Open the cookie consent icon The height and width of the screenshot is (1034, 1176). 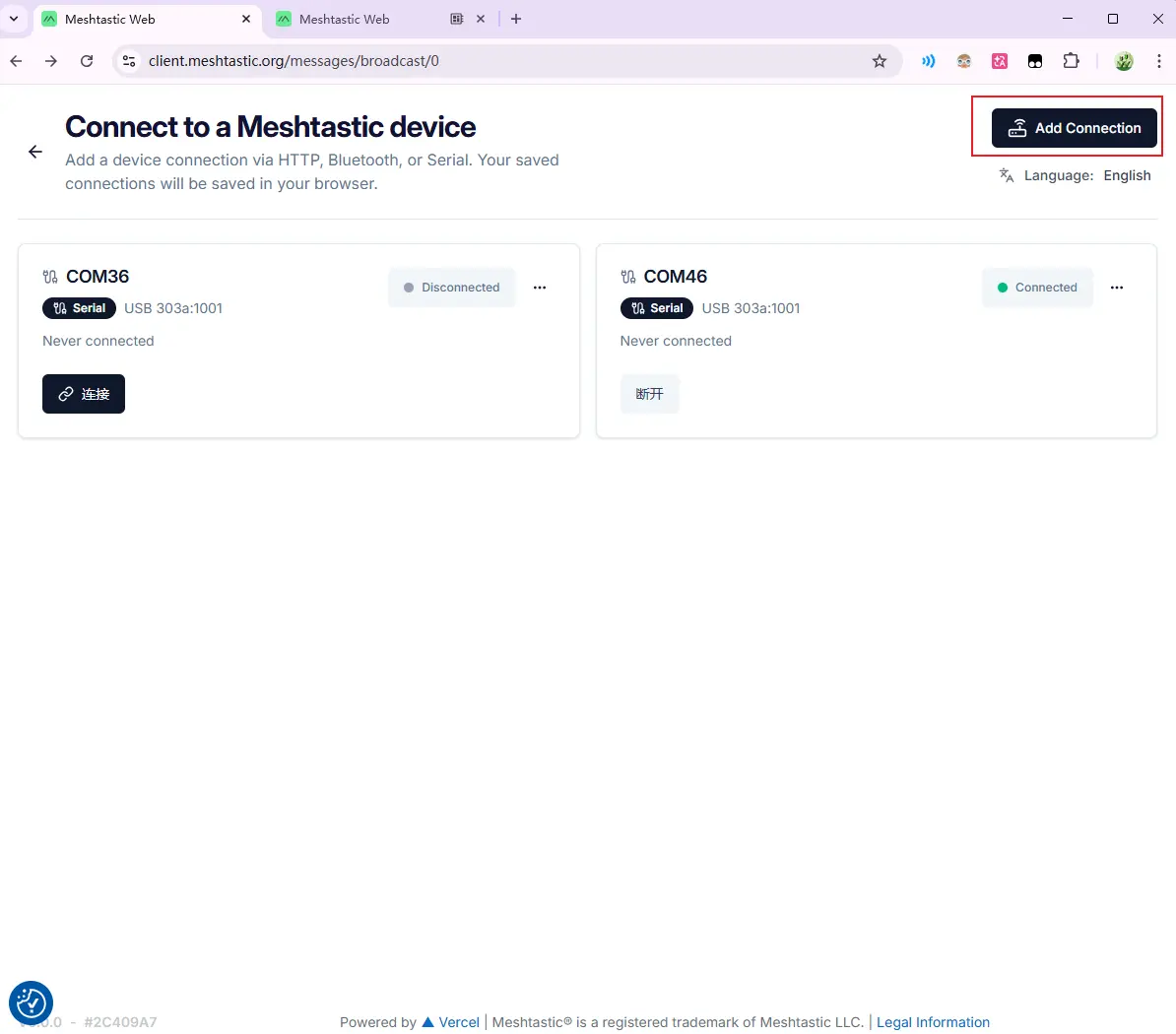click(x=31, y=1002)
